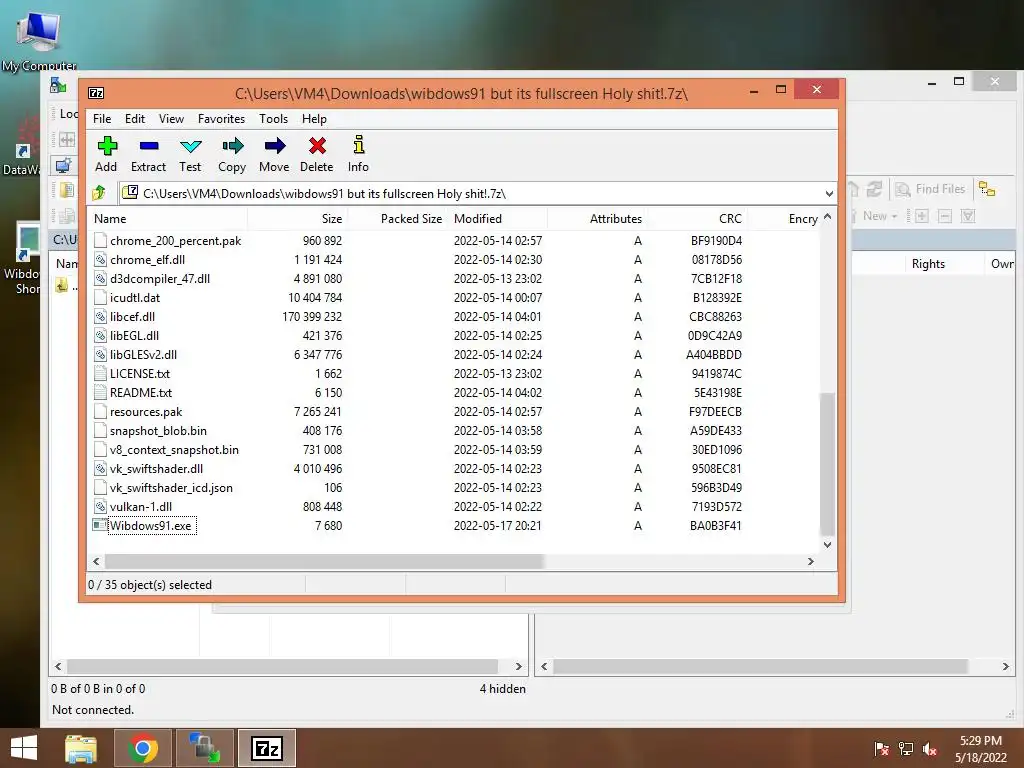Click the 7z icon in the title bar

point(96,93)
